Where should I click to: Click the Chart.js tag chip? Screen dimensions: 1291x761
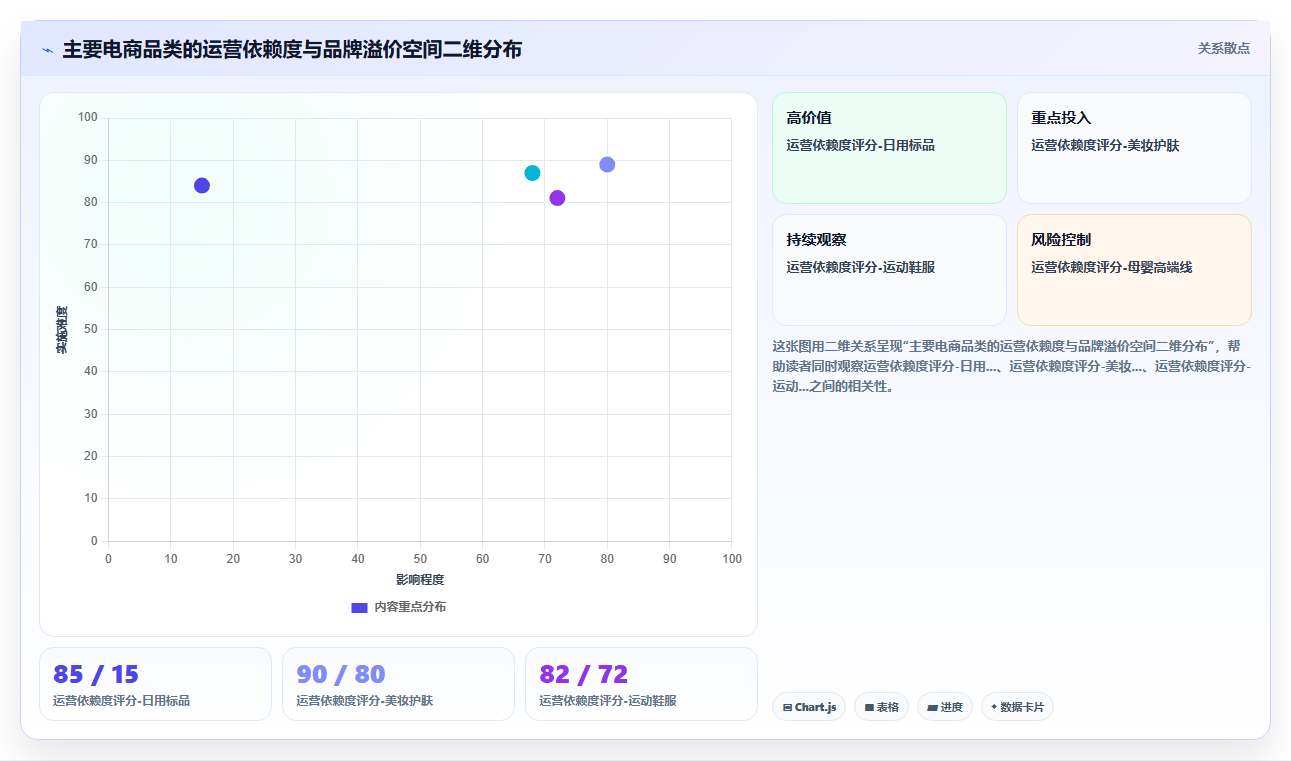[x=809, y=707]
